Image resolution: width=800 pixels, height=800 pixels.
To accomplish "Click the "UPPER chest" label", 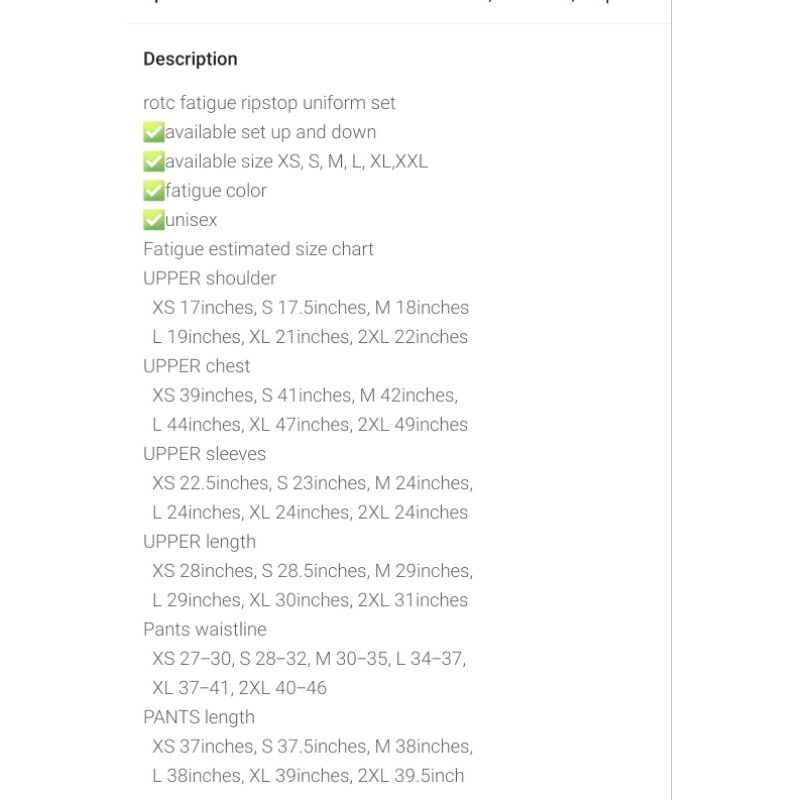I will [x=196, y=366].
